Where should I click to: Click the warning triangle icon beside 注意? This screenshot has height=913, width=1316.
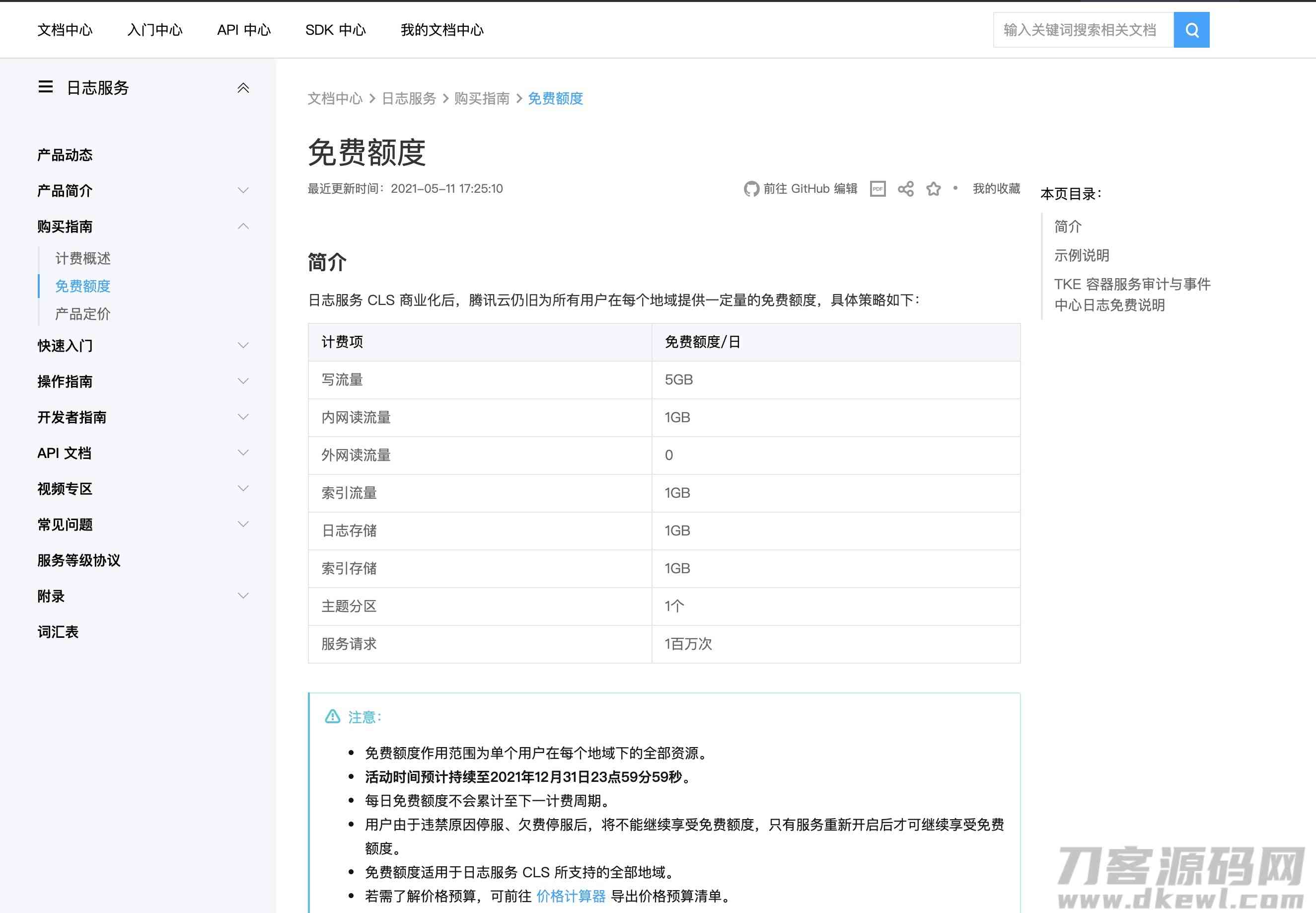pos(332,716)
